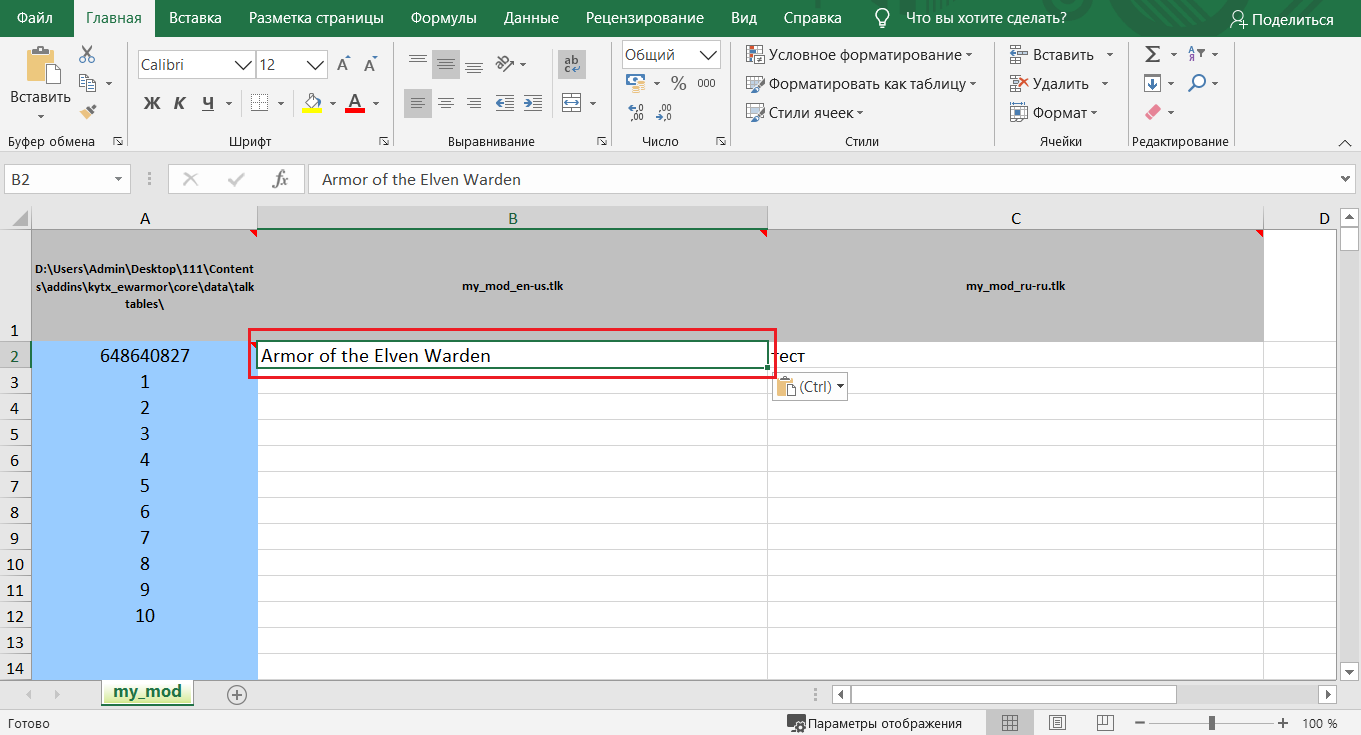Click the Fill down-arrow icon in Editing
Image resolution: width=1361 pixels, height=735 pixels.
click(x=1152, y=83)
